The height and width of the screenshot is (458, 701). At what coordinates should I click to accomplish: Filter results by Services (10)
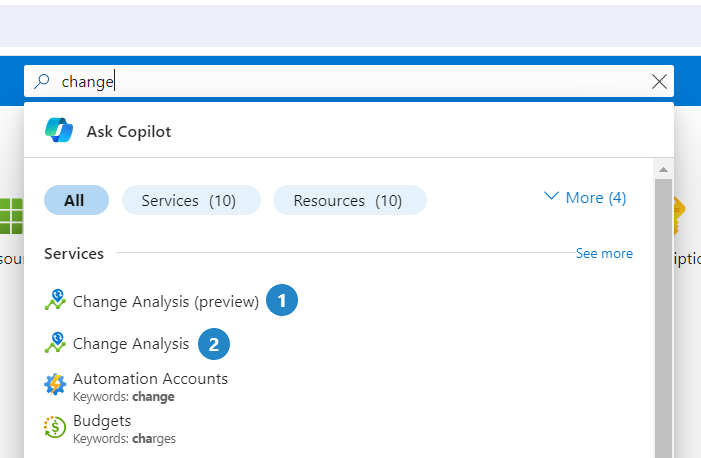tap(191, 200)
